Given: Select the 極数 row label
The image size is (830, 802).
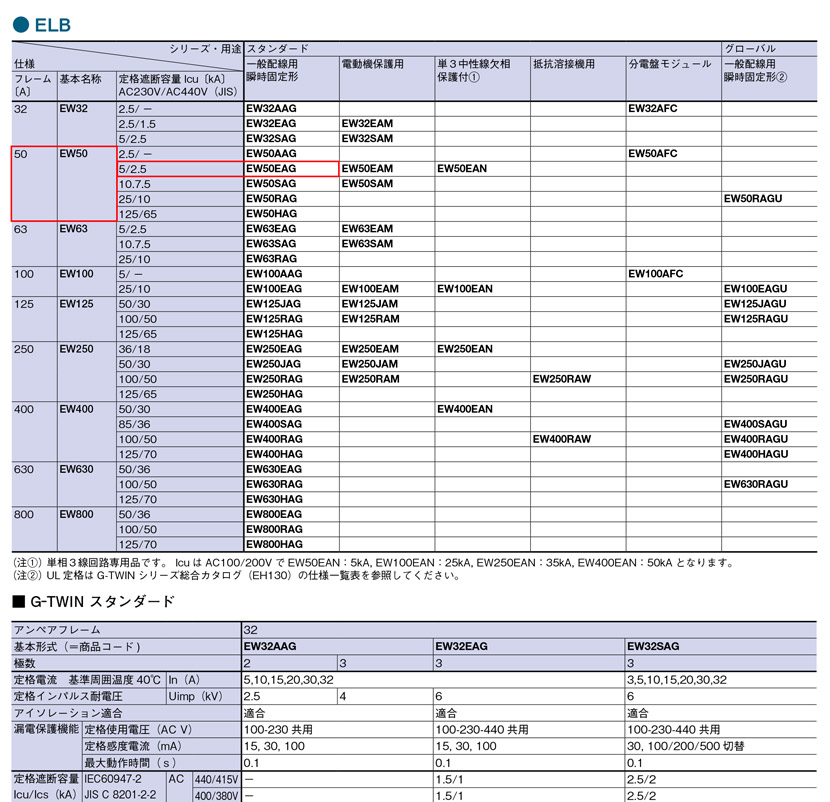Looking at the screenshot, I should [24, 663].
